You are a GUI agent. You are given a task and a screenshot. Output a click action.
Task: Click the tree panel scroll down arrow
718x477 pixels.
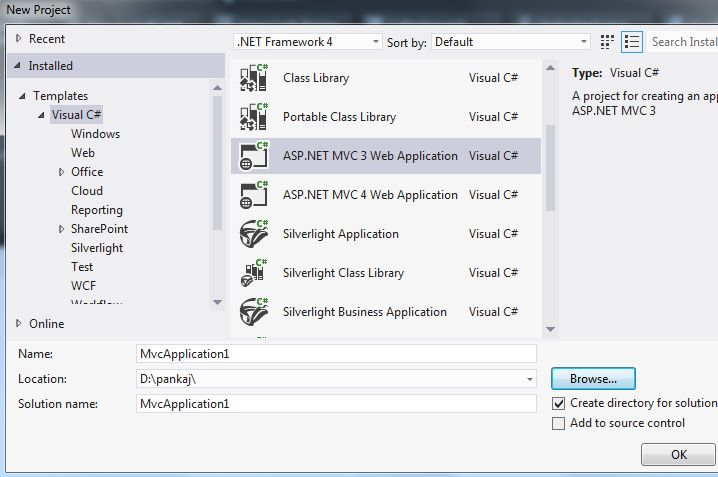click(x=218, y=303)
